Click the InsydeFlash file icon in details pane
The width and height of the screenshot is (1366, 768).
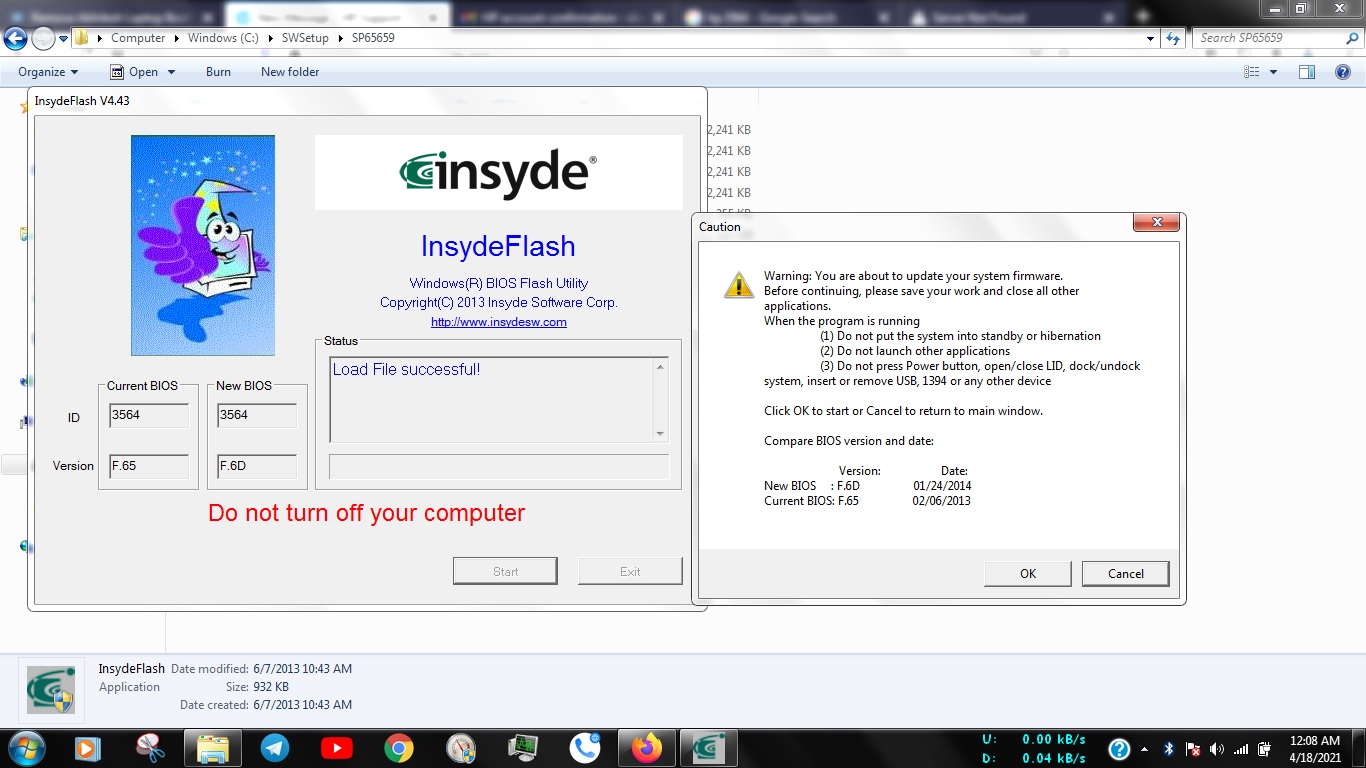coord(50,689)
